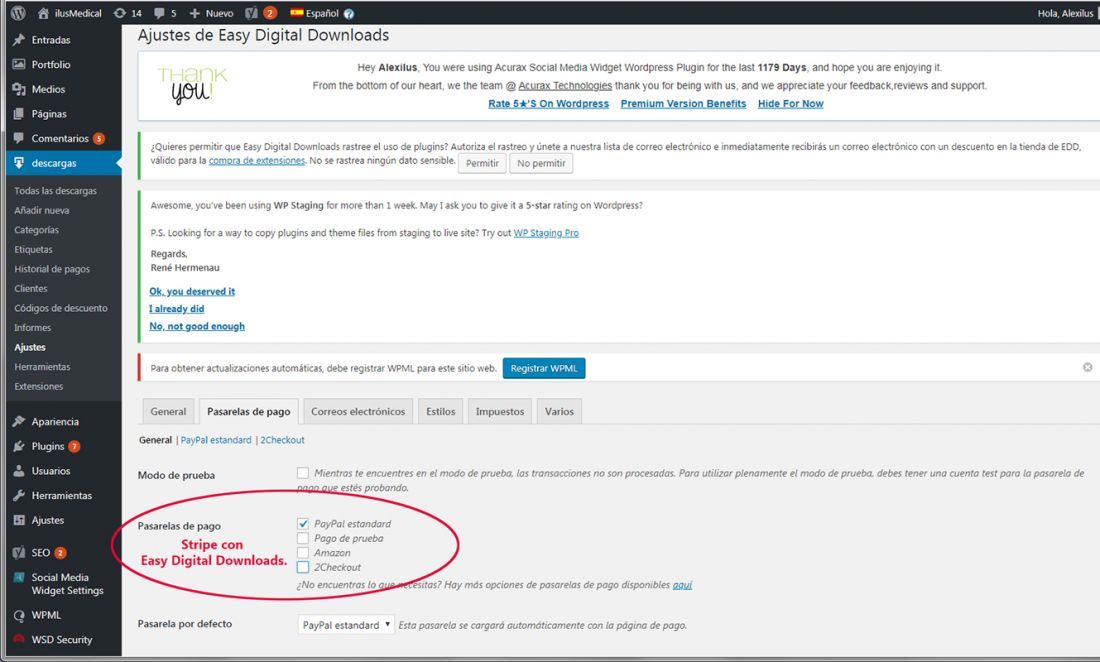This screenshot has width=1100, height=662.
Task: Click the WSD Security icon
Action: click(x=19, y=640)
